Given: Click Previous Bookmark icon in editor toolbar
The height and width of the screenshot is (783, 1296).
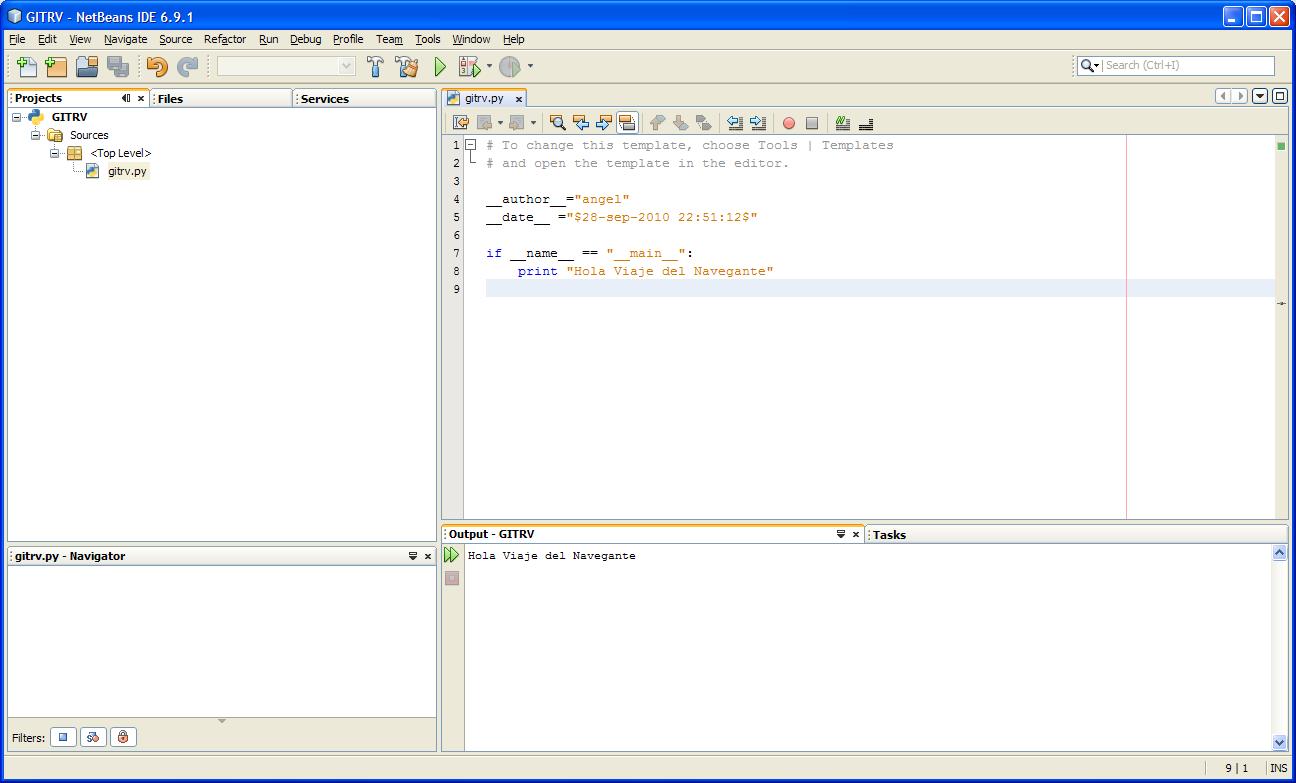Looking at the screenshot, I should coord(657,123).
